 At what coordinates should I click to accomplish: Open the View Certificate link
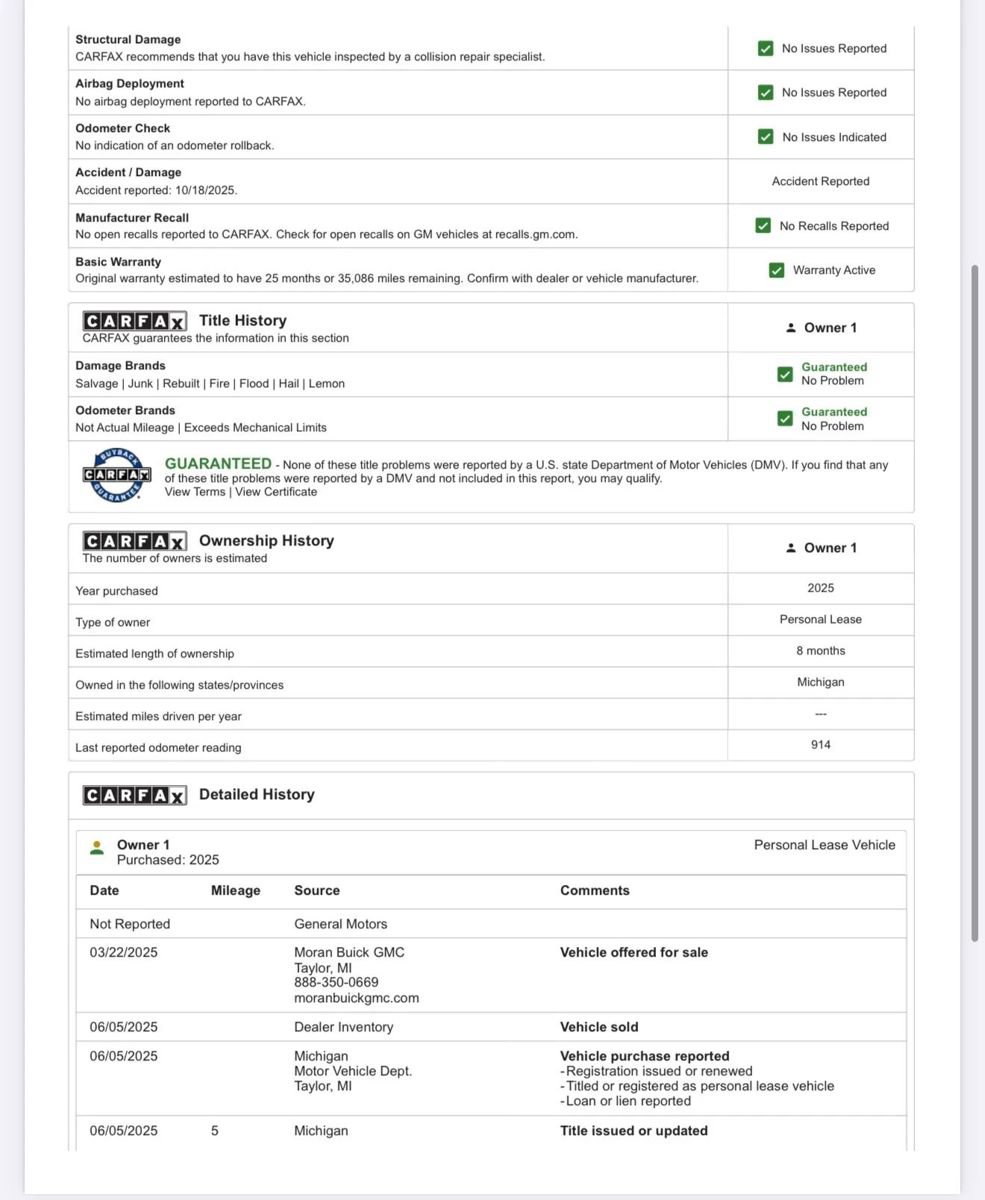pos(276,492)
